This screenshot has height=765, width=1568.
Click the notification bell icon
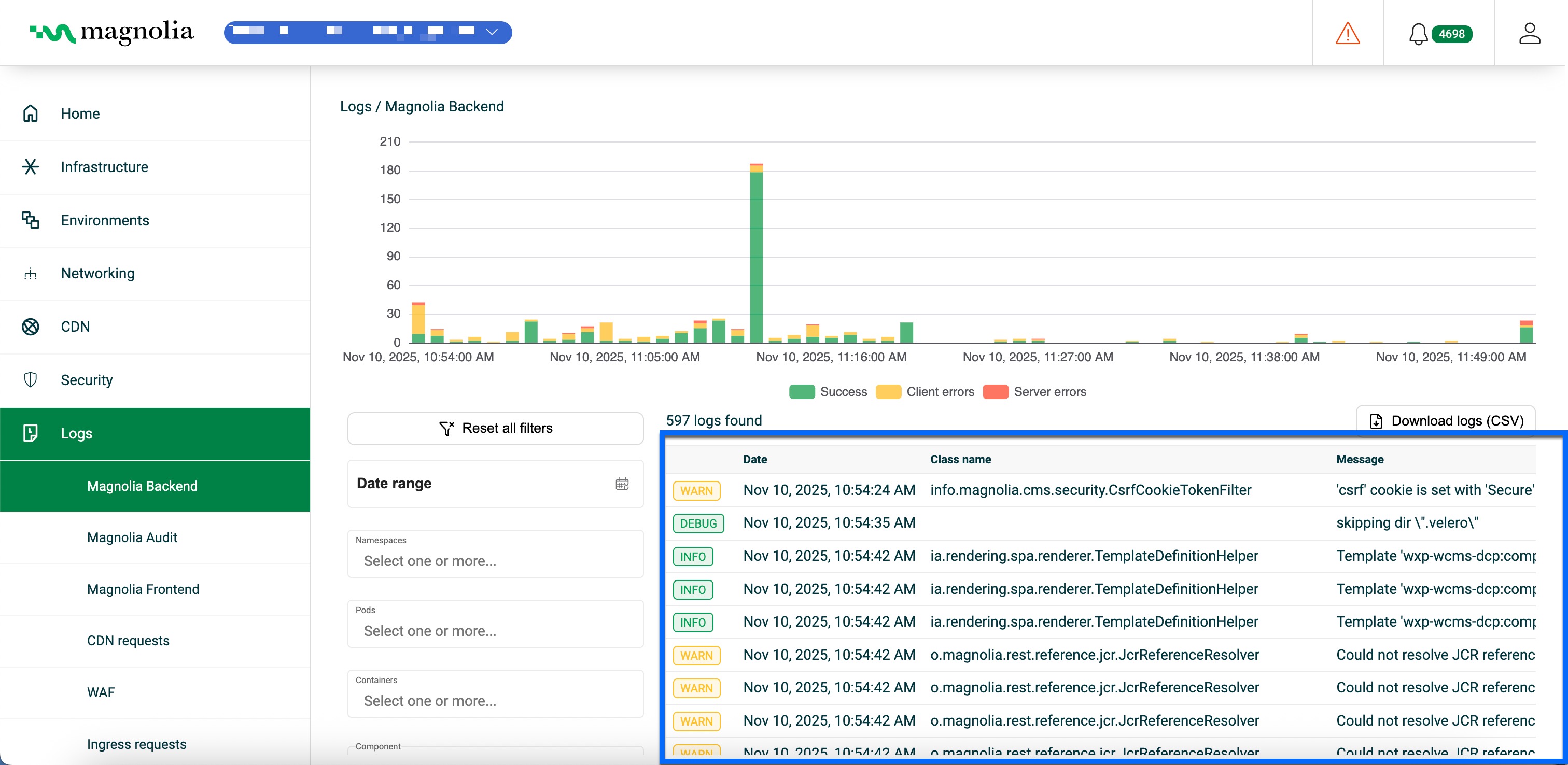(x=1418, y=34)
